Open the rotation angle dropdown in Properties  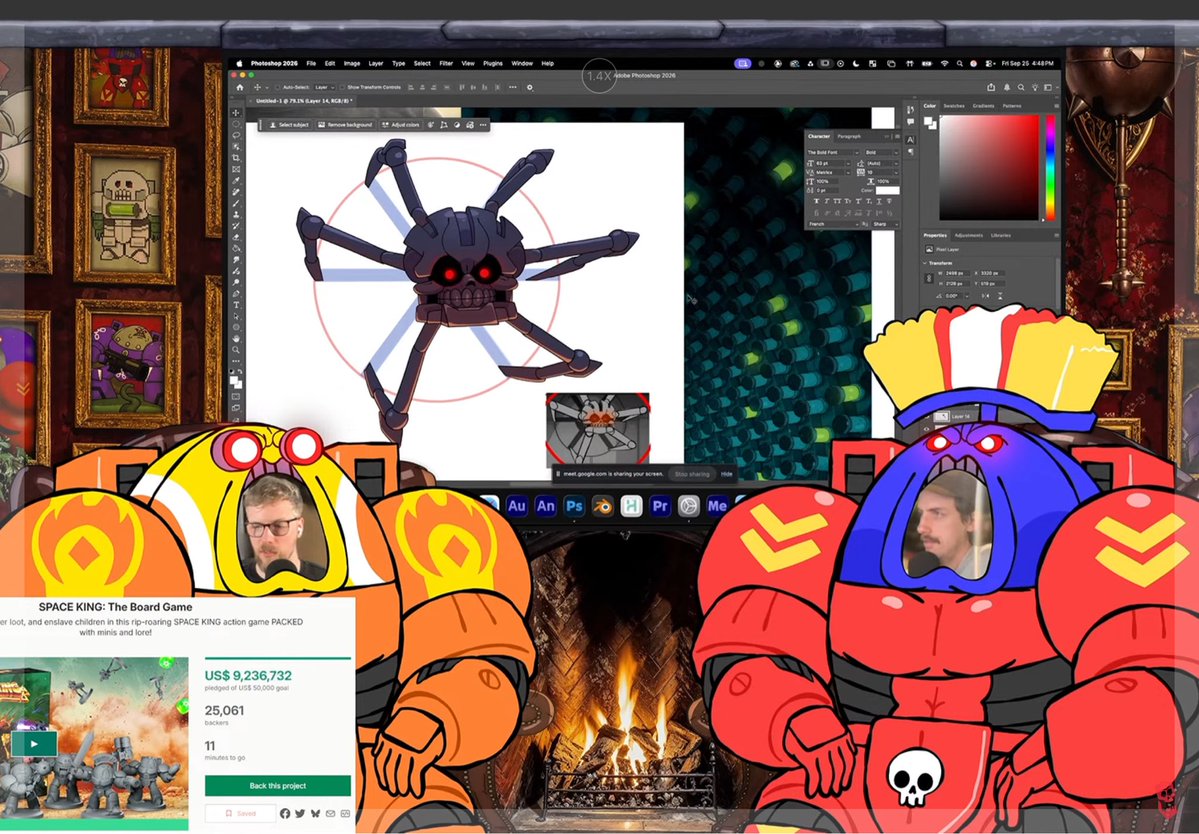coord(967,296)
